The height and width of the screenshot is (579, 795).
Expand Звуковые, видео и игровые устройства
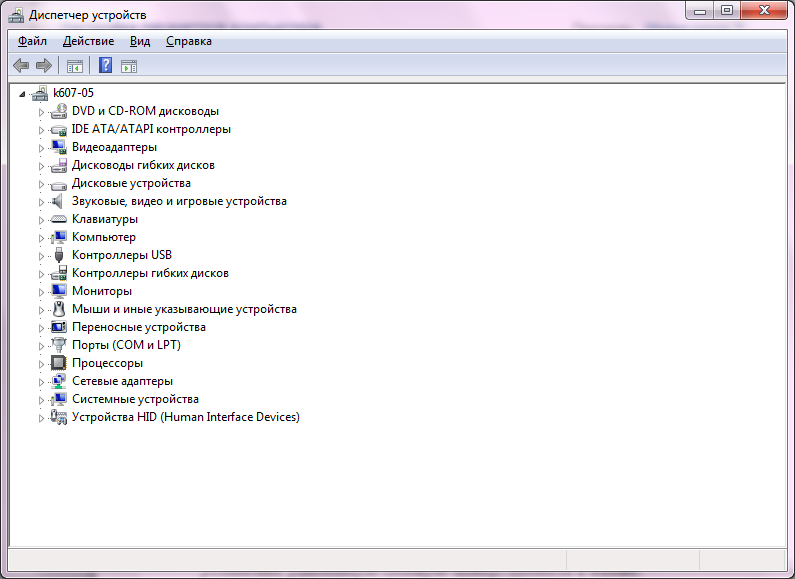click(x=42, y=202)
